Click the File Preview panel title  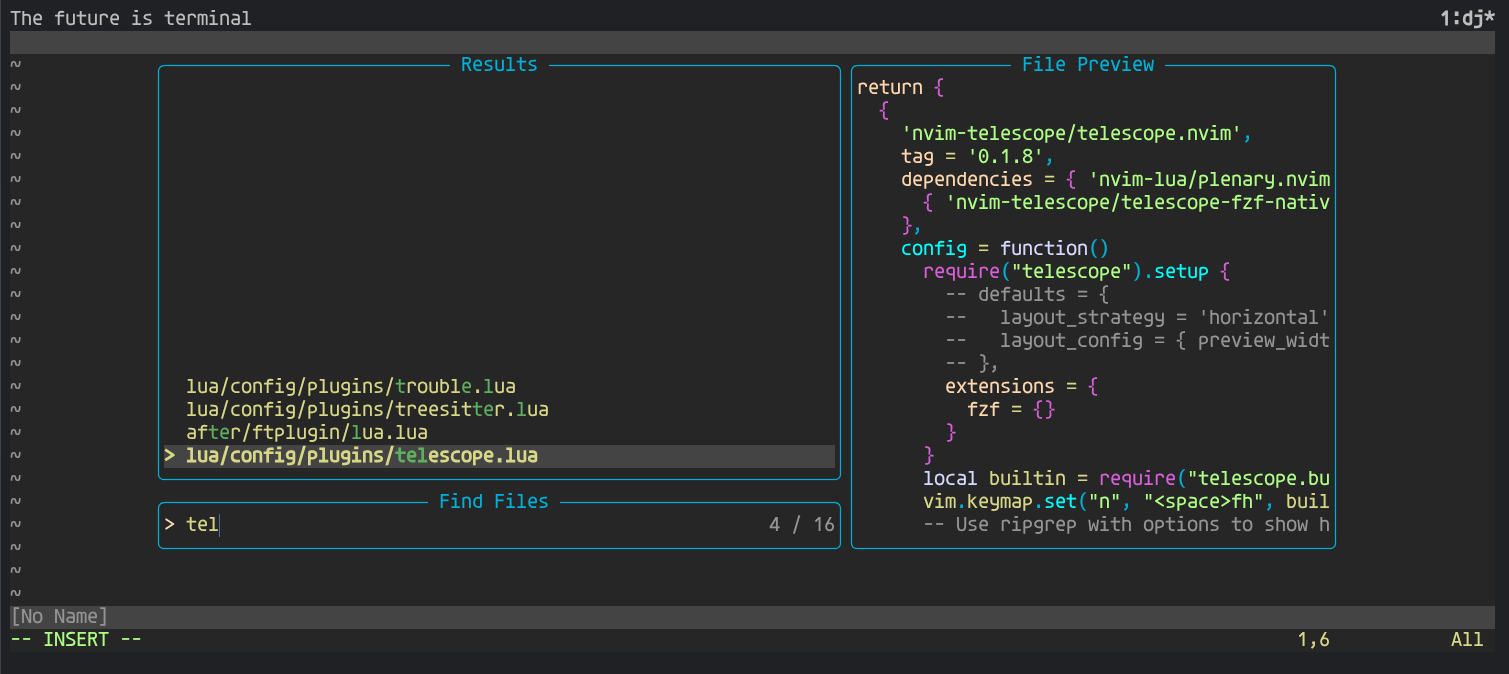tap(1088, 64)
